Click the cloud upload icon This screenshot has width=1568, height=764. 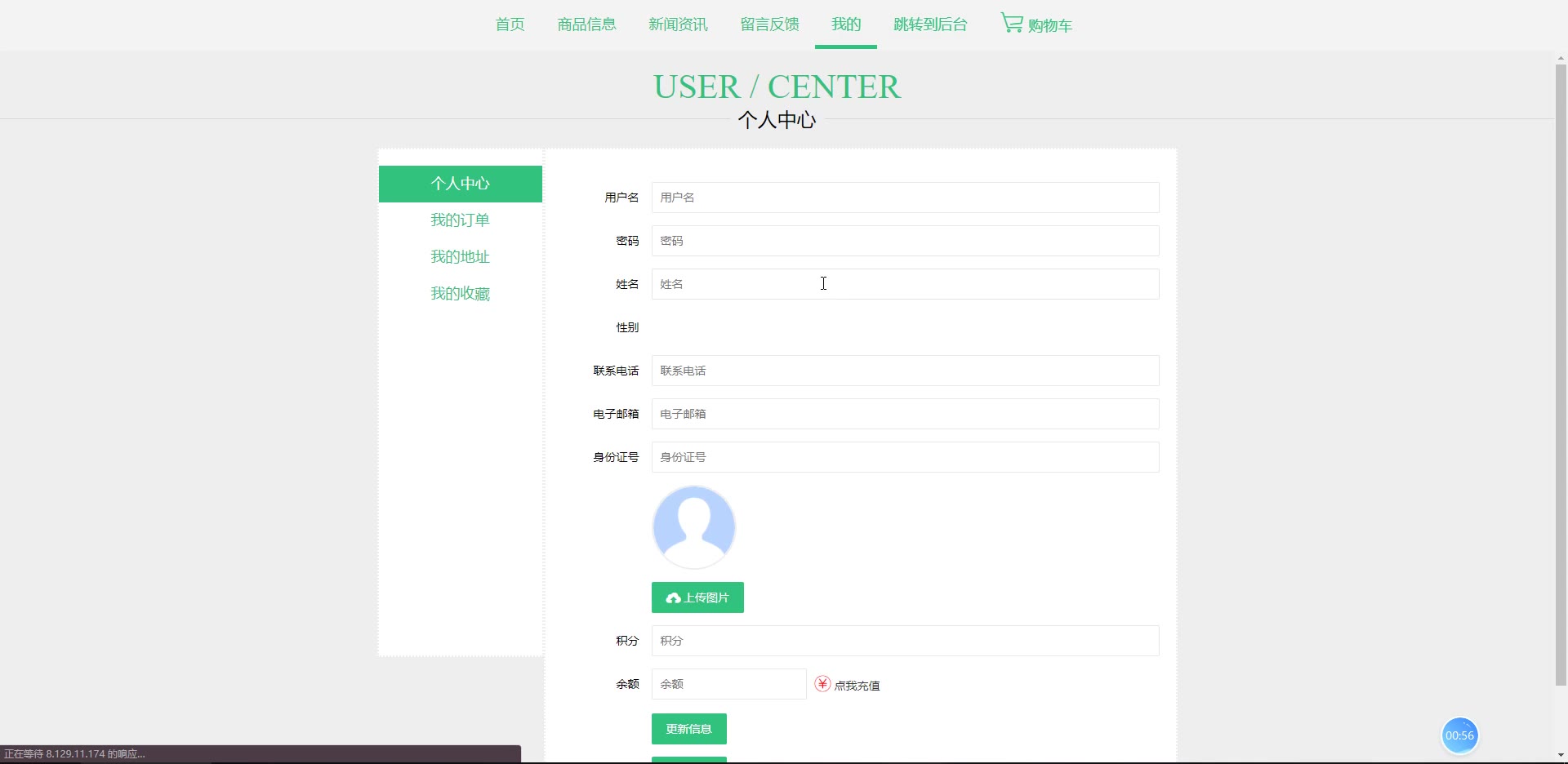[673, 598]
